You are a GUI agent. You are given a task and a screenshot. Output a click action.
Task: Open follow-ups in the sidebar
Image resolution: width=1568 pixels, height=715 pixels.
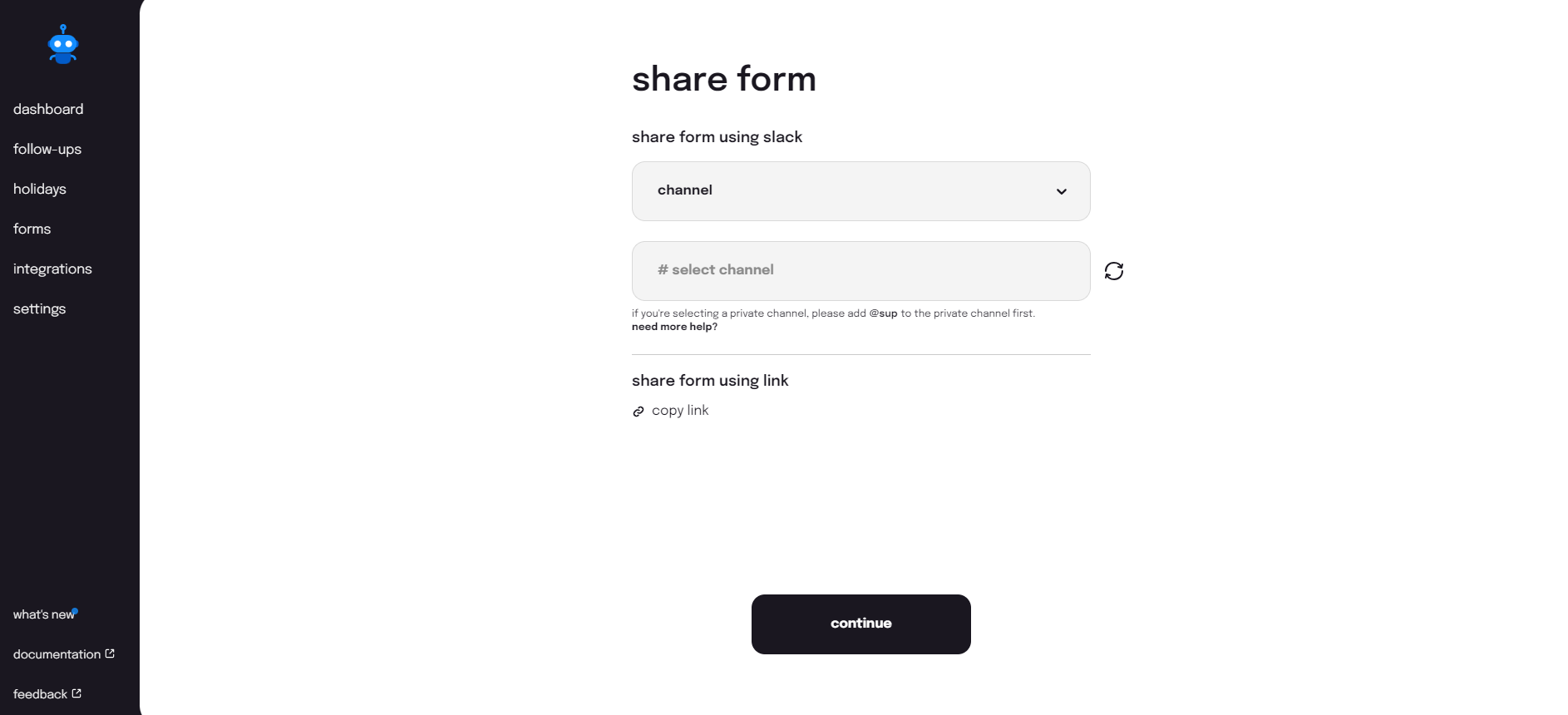[x=47, y=149]
